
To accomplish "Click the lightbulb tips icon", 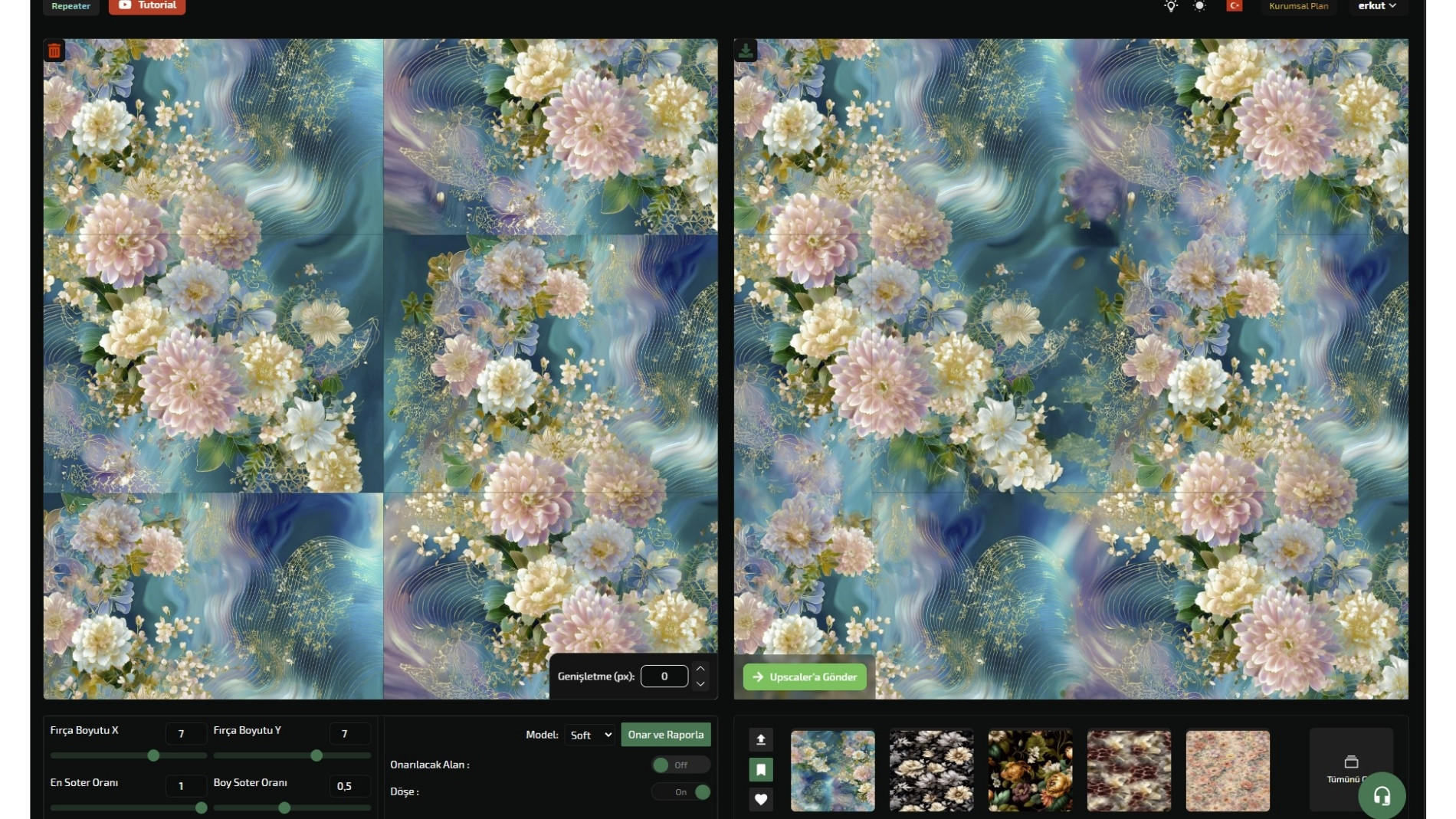I will [x=1171, y=6].
